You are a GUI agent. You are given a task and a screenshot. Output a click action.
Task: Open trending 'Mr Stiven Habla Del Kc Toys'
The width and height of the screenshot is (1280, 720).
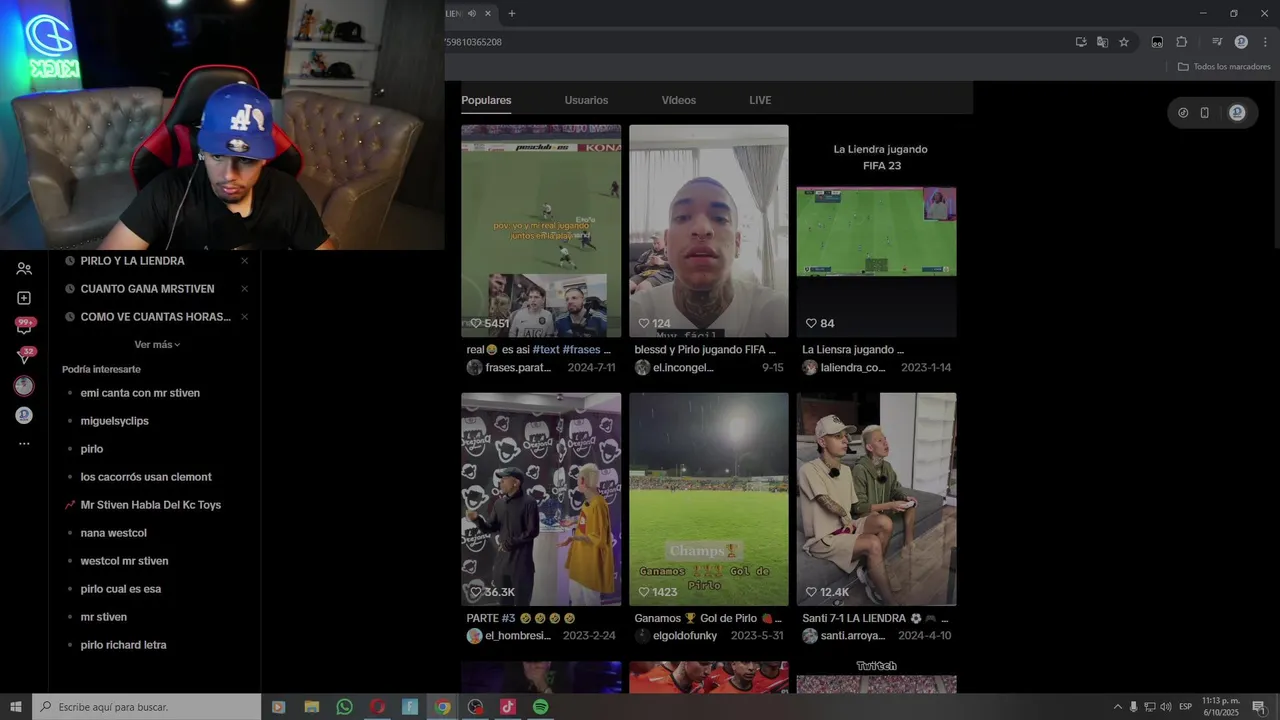tap(150, 505)
